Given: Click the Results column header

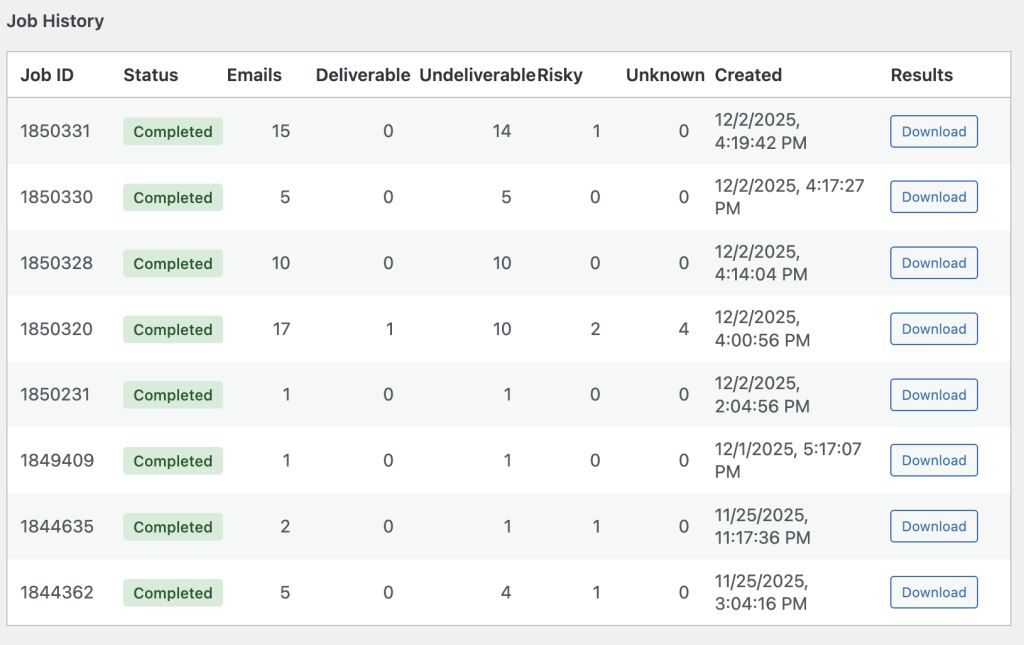Looking at the screenshot, I should pyautogui.click(x=921, y=75).
